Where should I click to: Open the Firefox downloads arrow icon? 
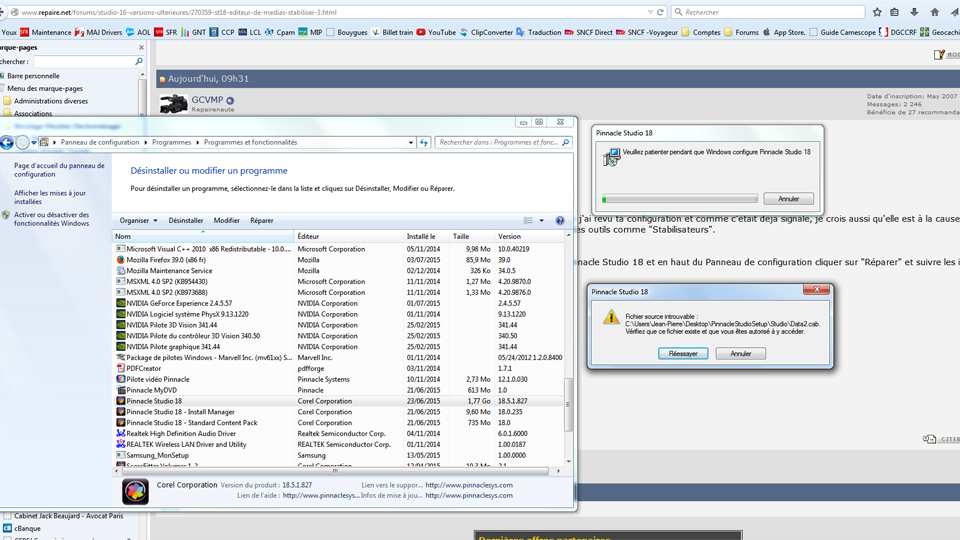point(914,12)
